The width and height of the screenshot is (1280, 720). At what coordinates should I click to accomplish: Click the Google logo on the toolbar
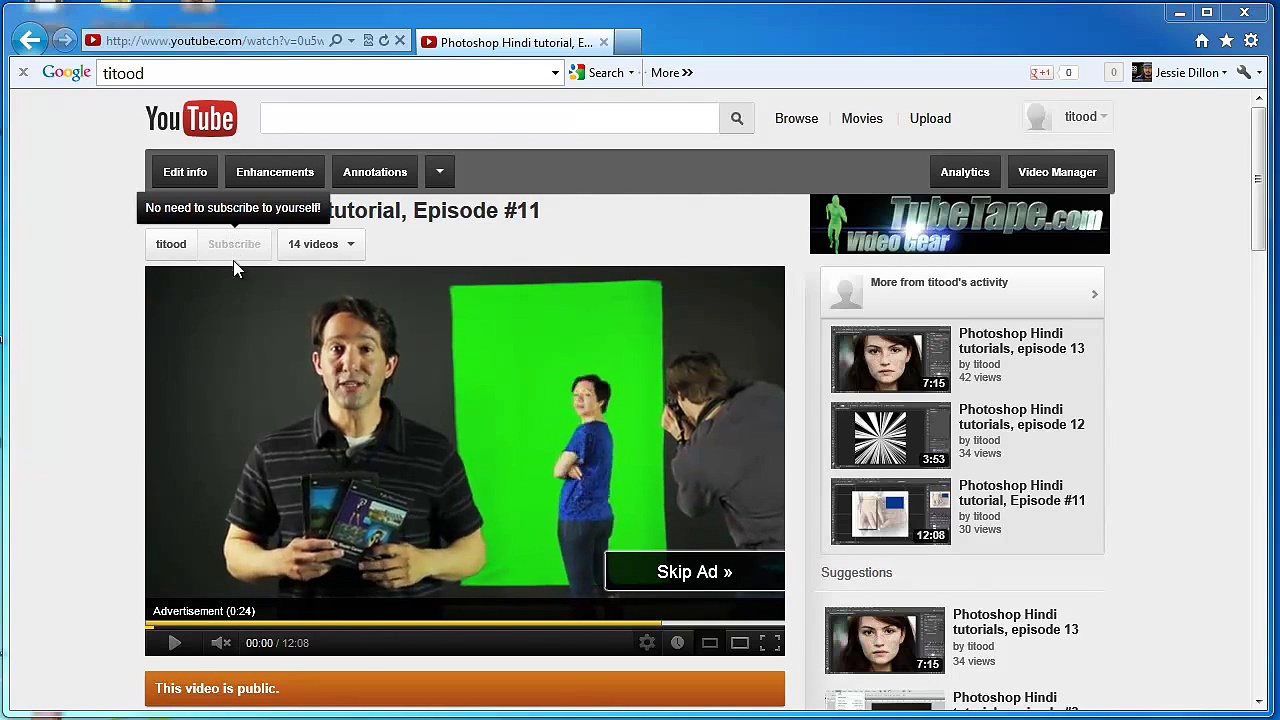click(x=67, y=73)
